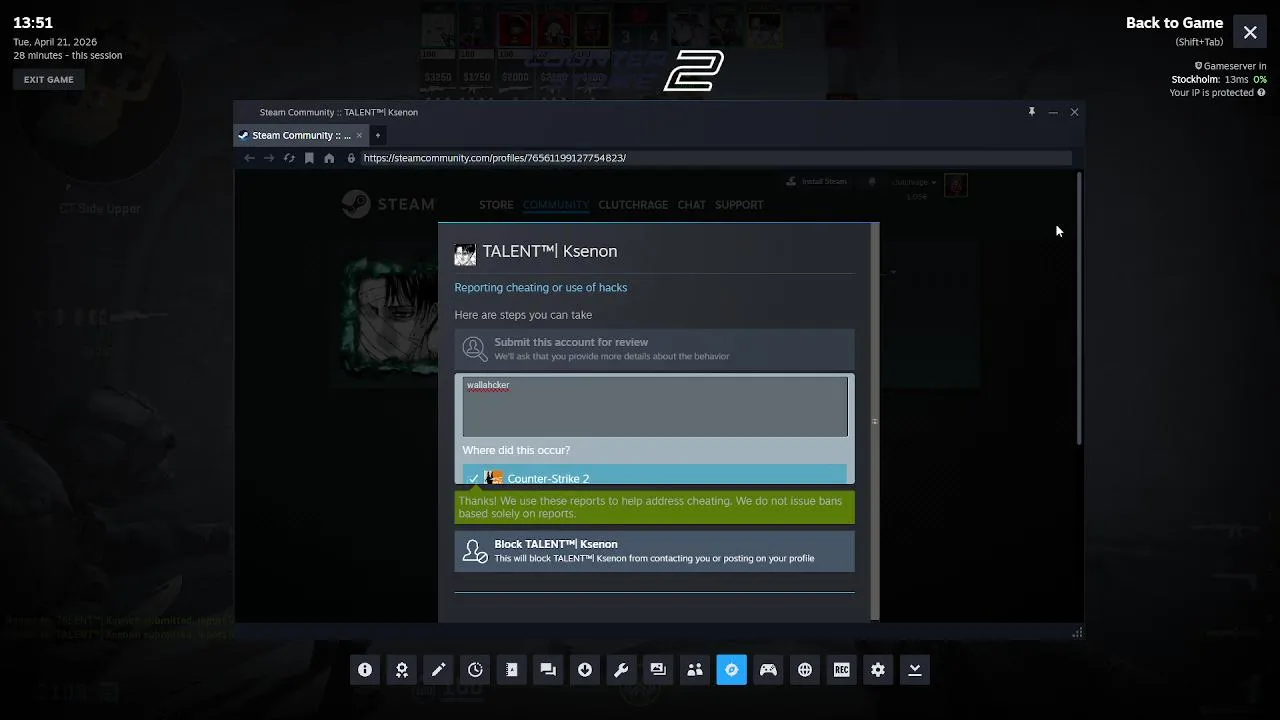1280x720 pixels.
Task: Expand the clutchrage account dropdown
Action: pyautogui.click(x=914, y=182)
